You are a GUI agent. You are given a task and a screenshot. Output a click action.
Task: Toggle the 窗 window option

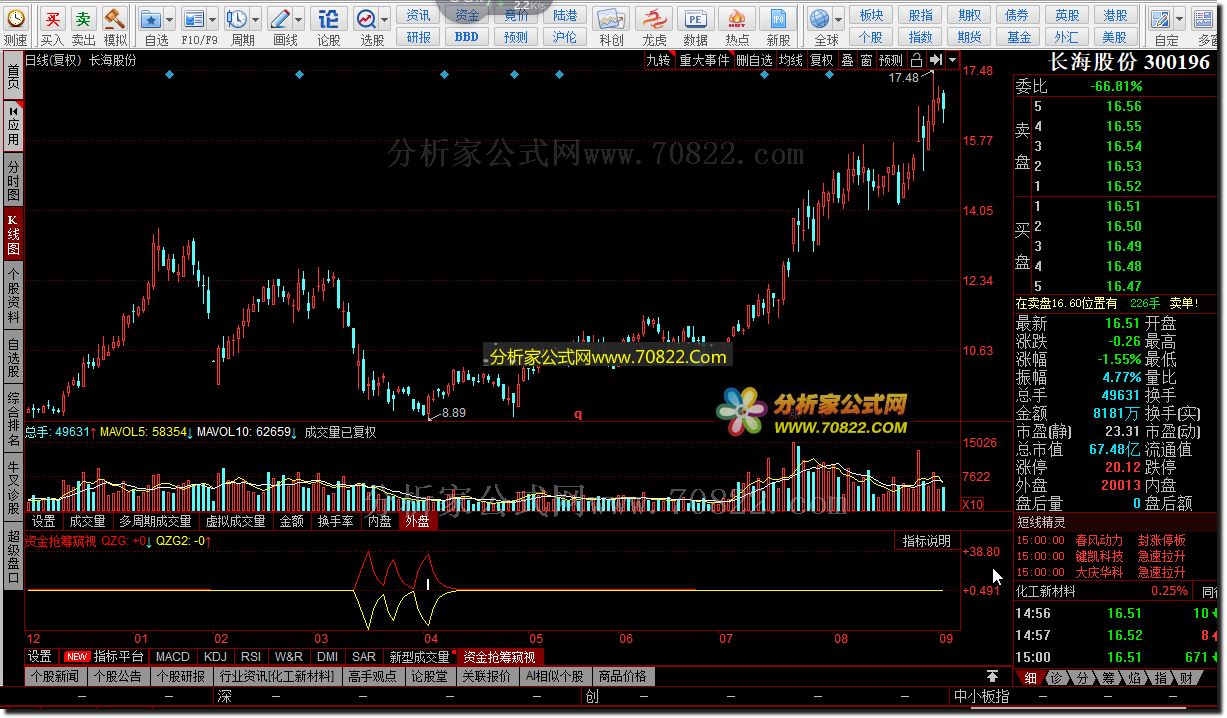click(x=866, y=60)
